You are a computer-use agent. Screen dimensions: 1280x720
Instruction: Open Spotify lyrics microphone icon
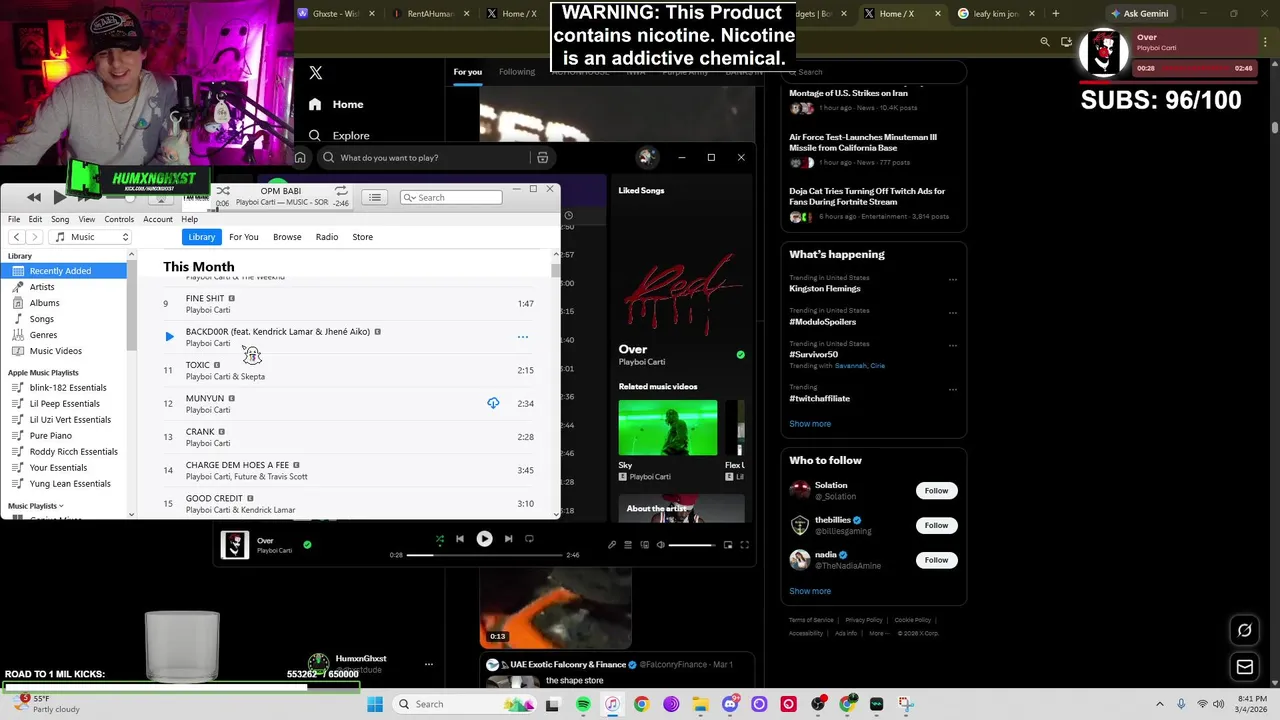612,545
